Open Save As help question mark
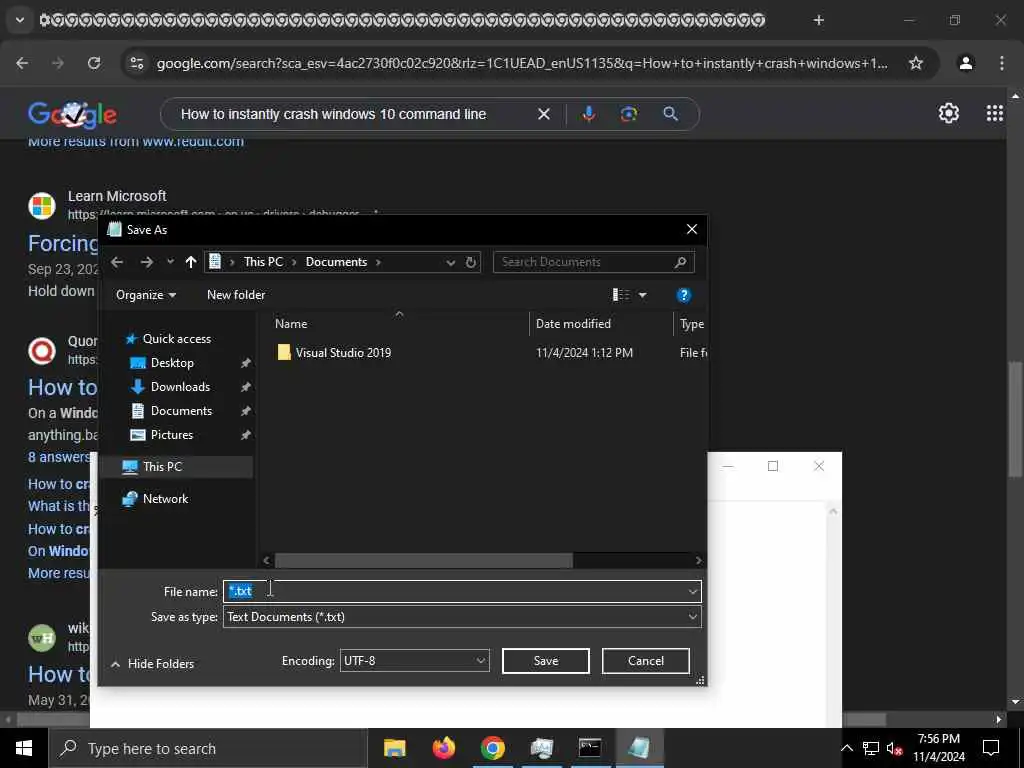The height and width of the screenshot is (768, 1024). (683, 295)
